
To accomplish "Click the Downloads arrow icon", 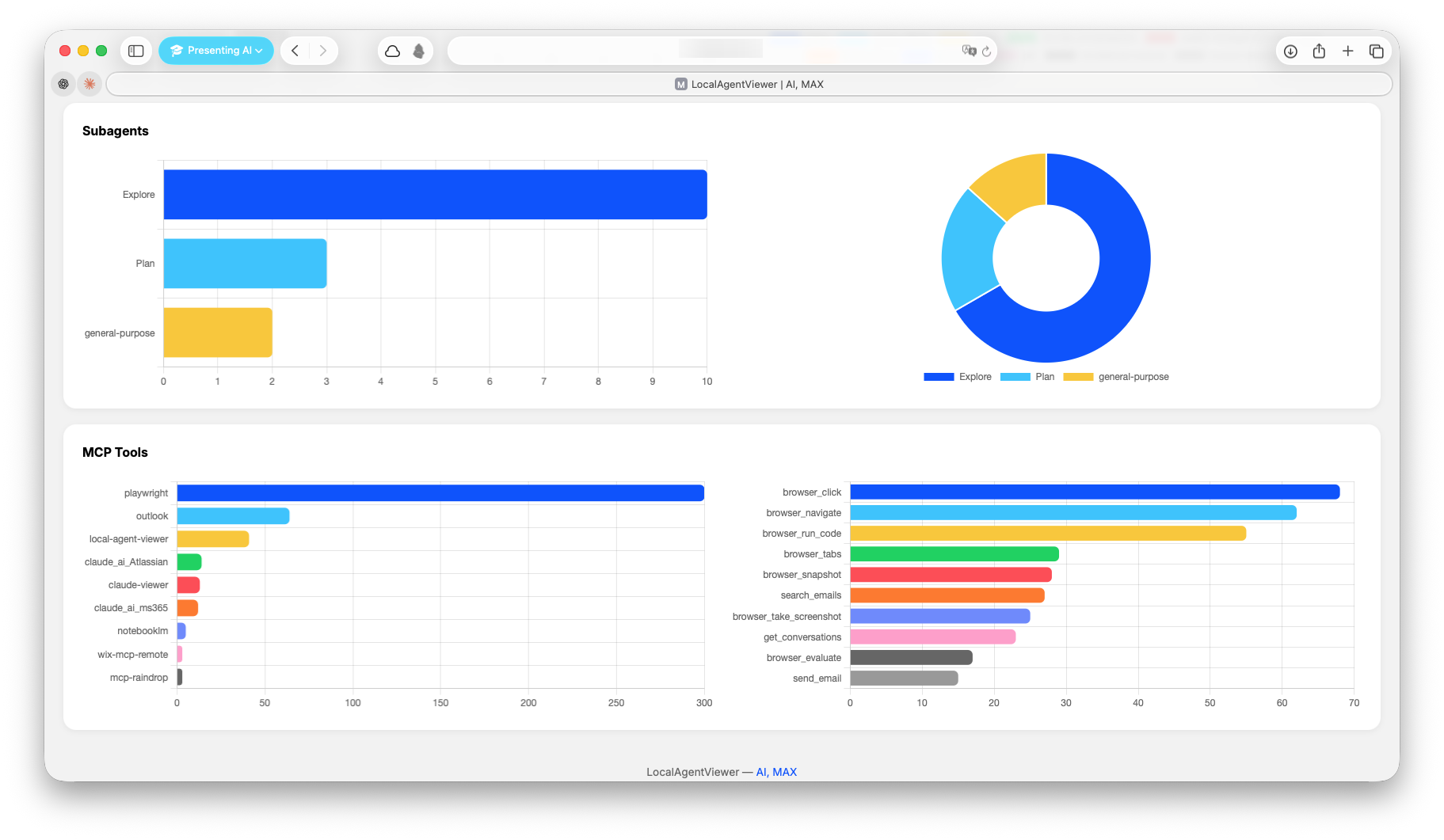I will coord(1290,51).
